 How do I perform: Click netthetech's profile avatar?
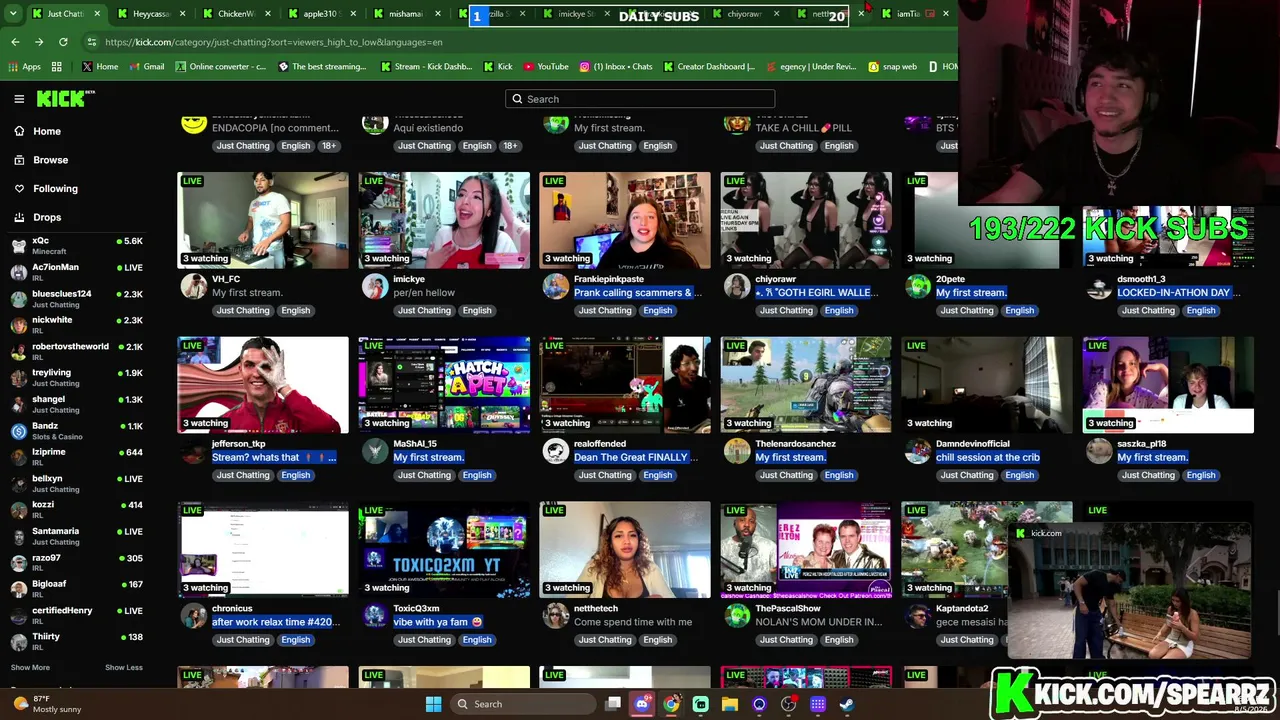556,615
